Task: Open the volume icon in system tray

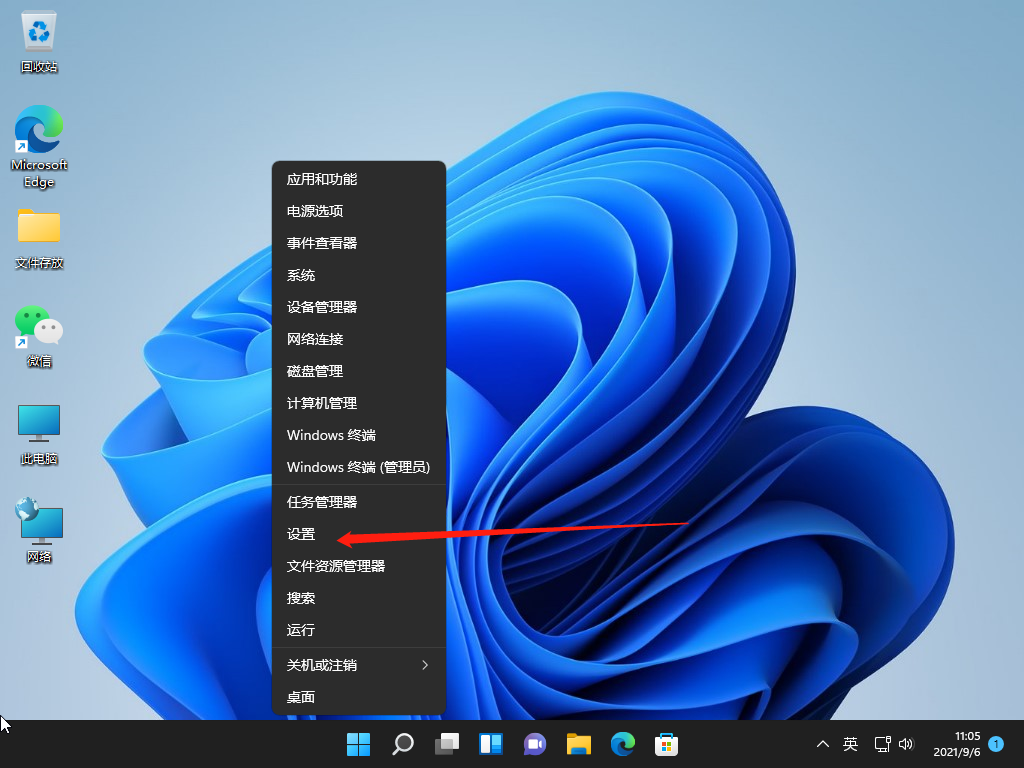Action: 906,744
